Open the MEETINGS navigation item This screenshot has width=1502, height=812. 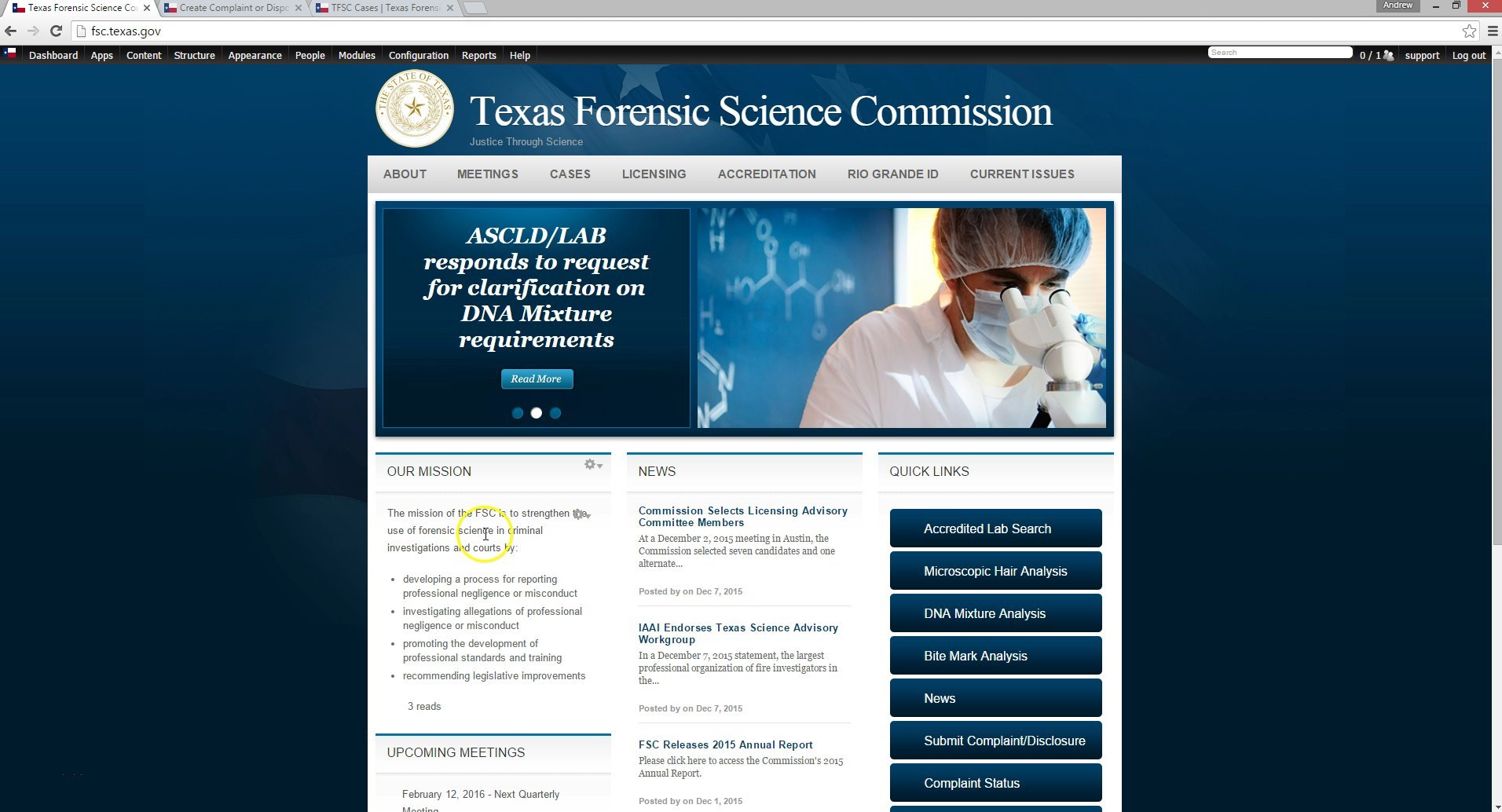point(488,174)
